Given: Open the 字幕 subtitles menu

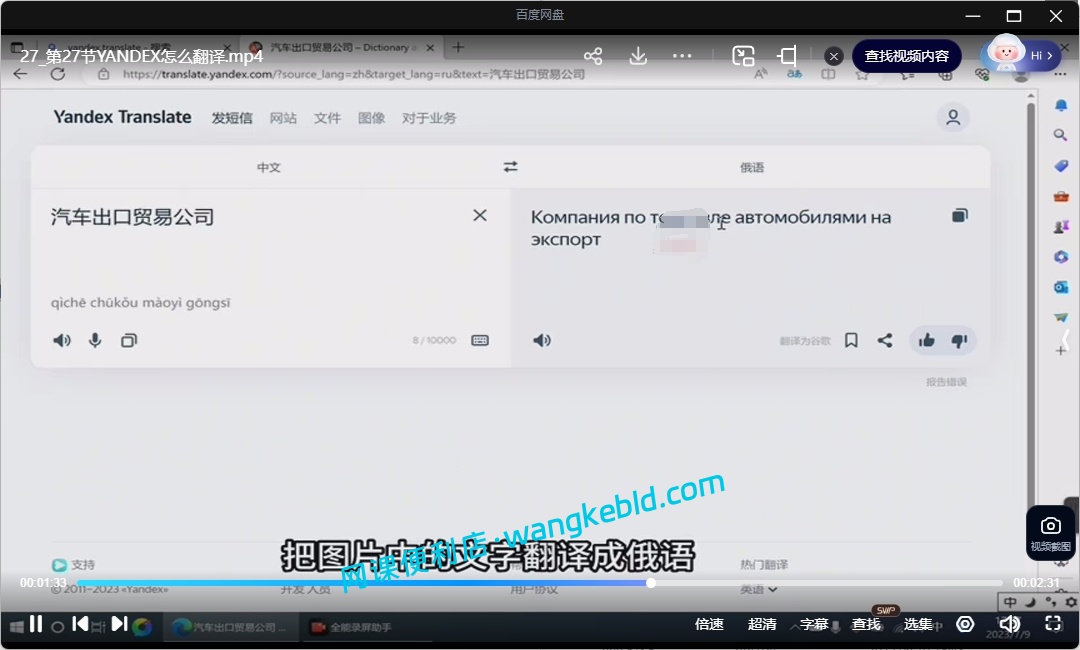Looking at the screenshot, I should 813,624.
